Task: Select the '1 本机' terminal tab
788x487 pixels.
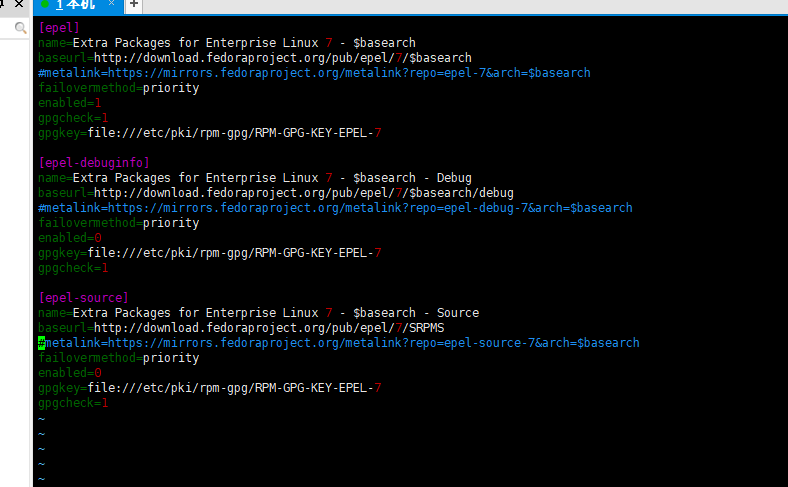Action: (75, 5)
